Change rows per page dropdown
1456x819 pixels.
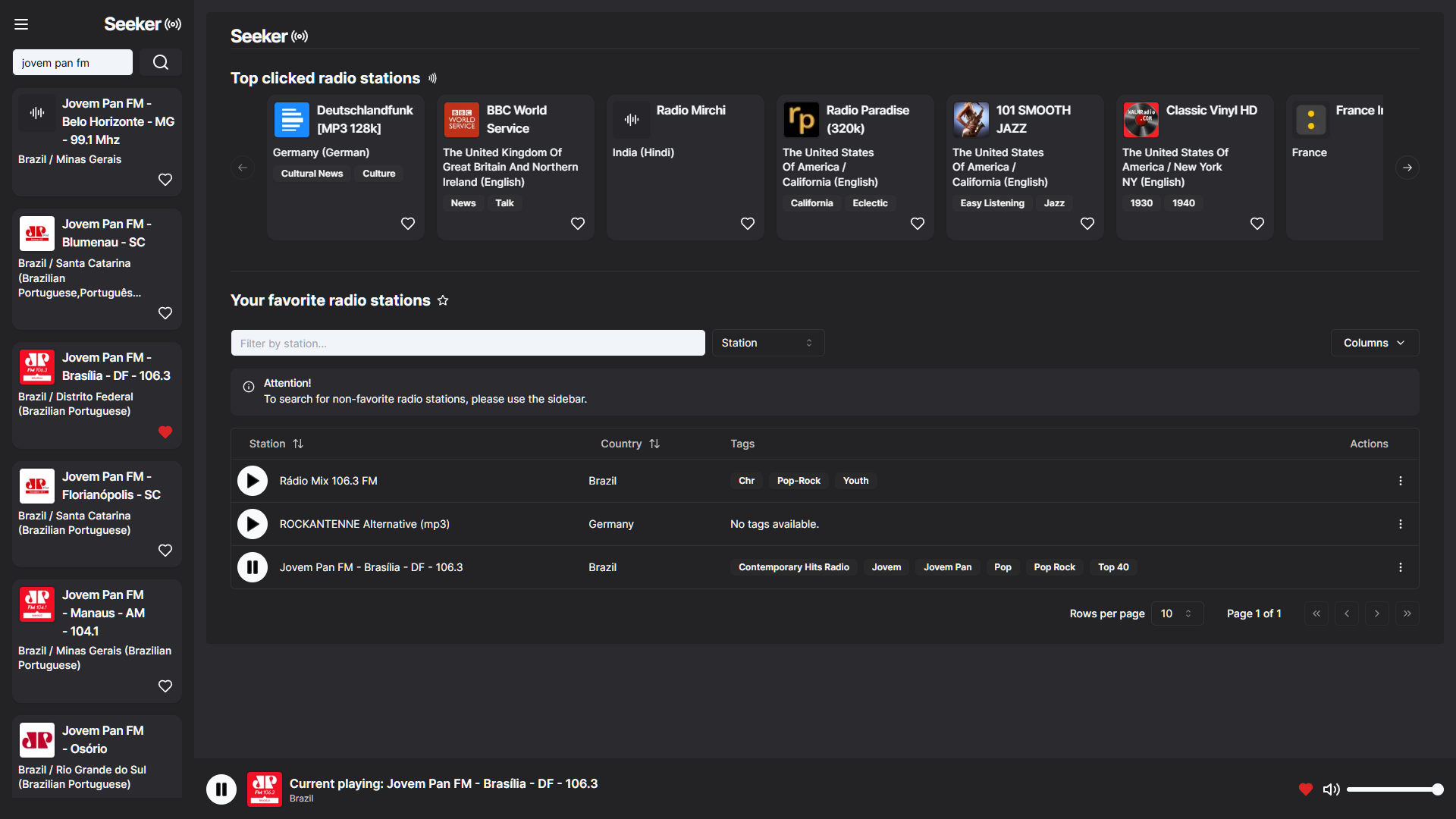[1177, 613]
